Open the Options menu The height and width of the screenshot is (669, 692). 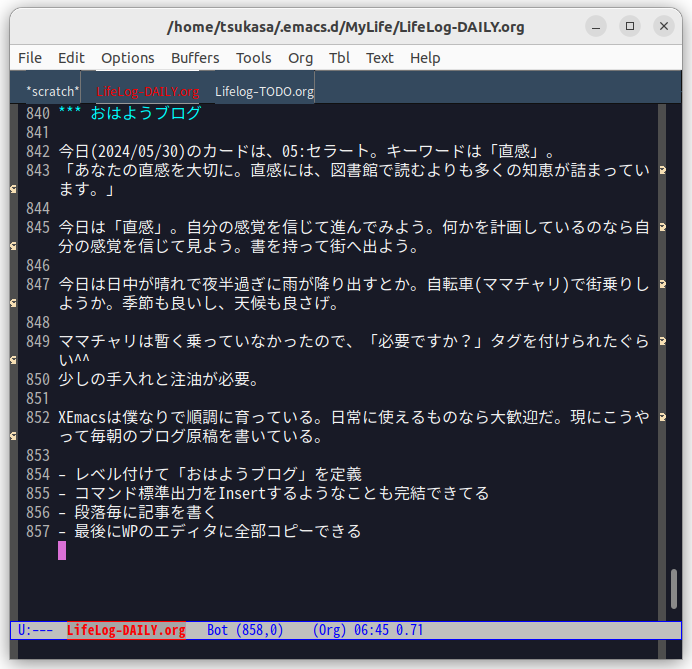(x=128, y=58)
